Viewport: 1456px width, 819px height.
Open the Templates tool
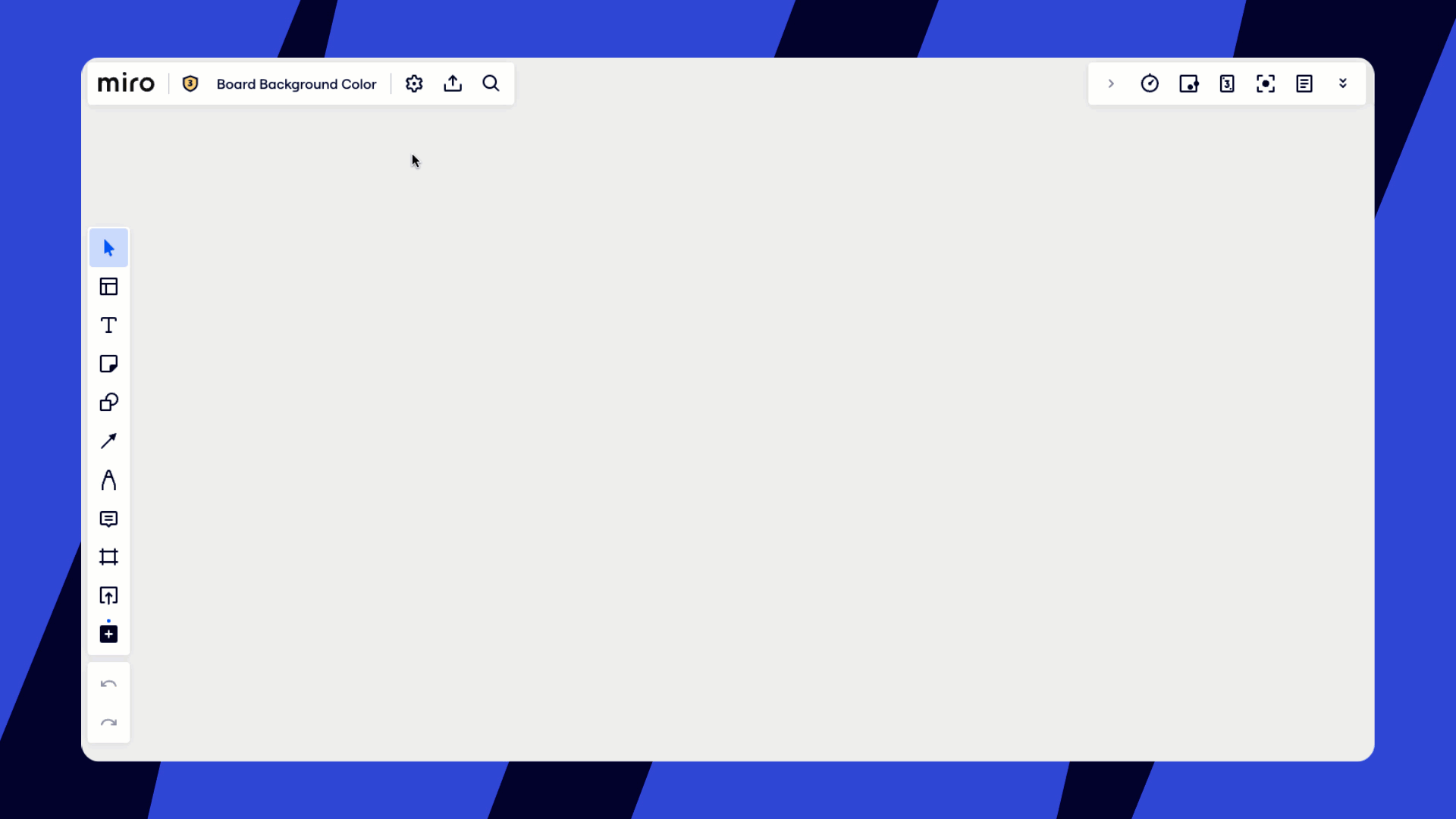pos(108,287)
